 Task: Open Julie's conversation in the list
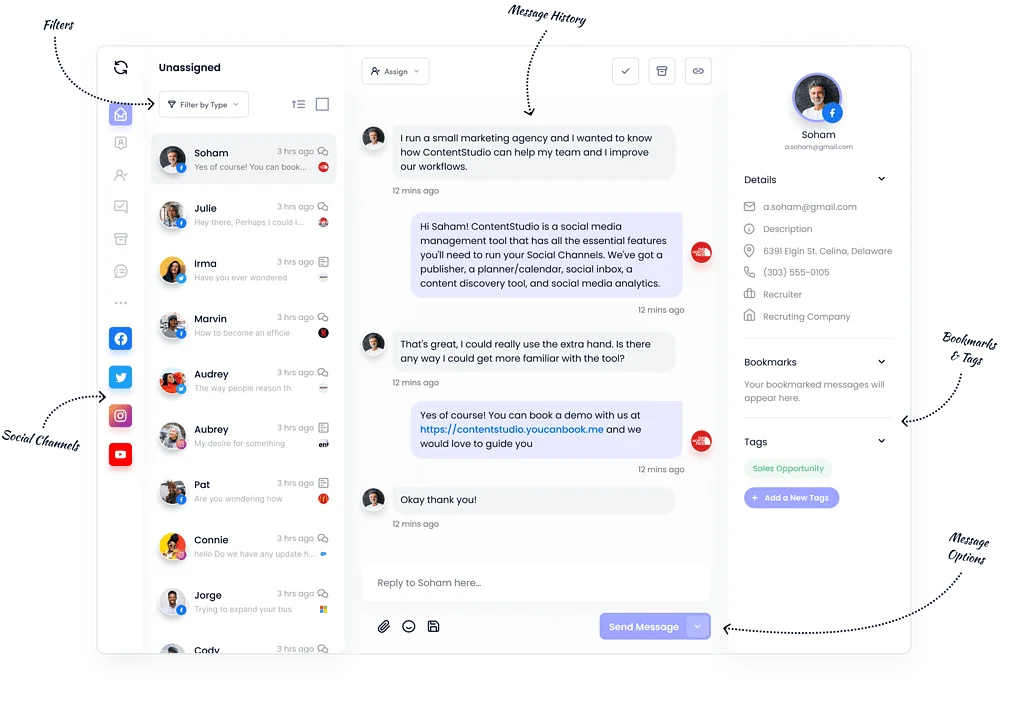(244, 215)
